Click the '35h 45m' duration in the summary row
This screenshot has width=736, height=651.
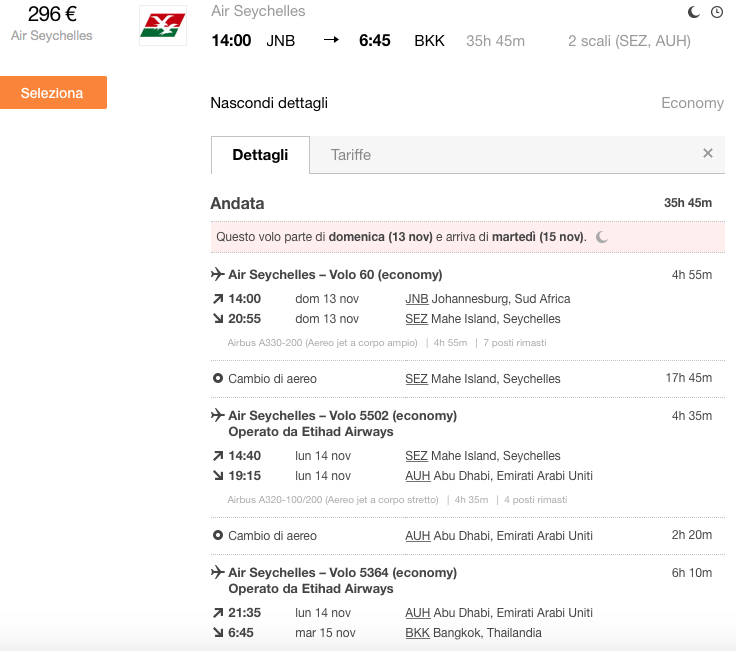(495, 41)
